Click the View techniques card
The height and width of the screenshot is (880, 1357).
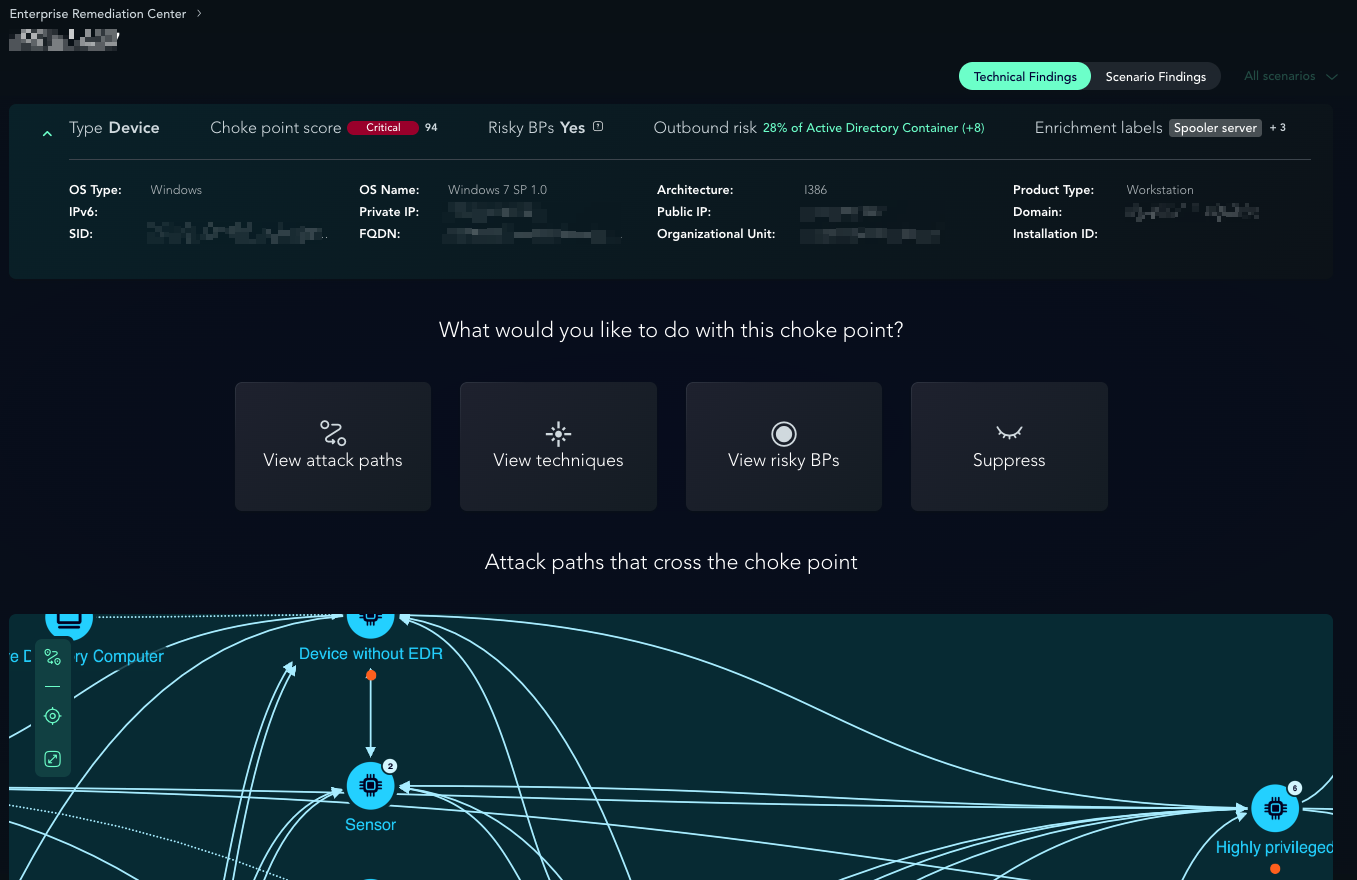(558, 446)
